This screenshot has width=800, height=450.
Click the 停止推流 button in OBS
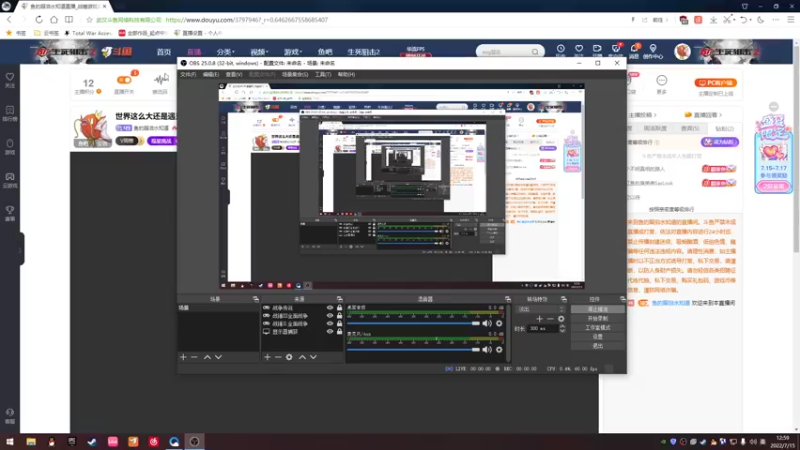pyautogui.click(x=597, y=309)
